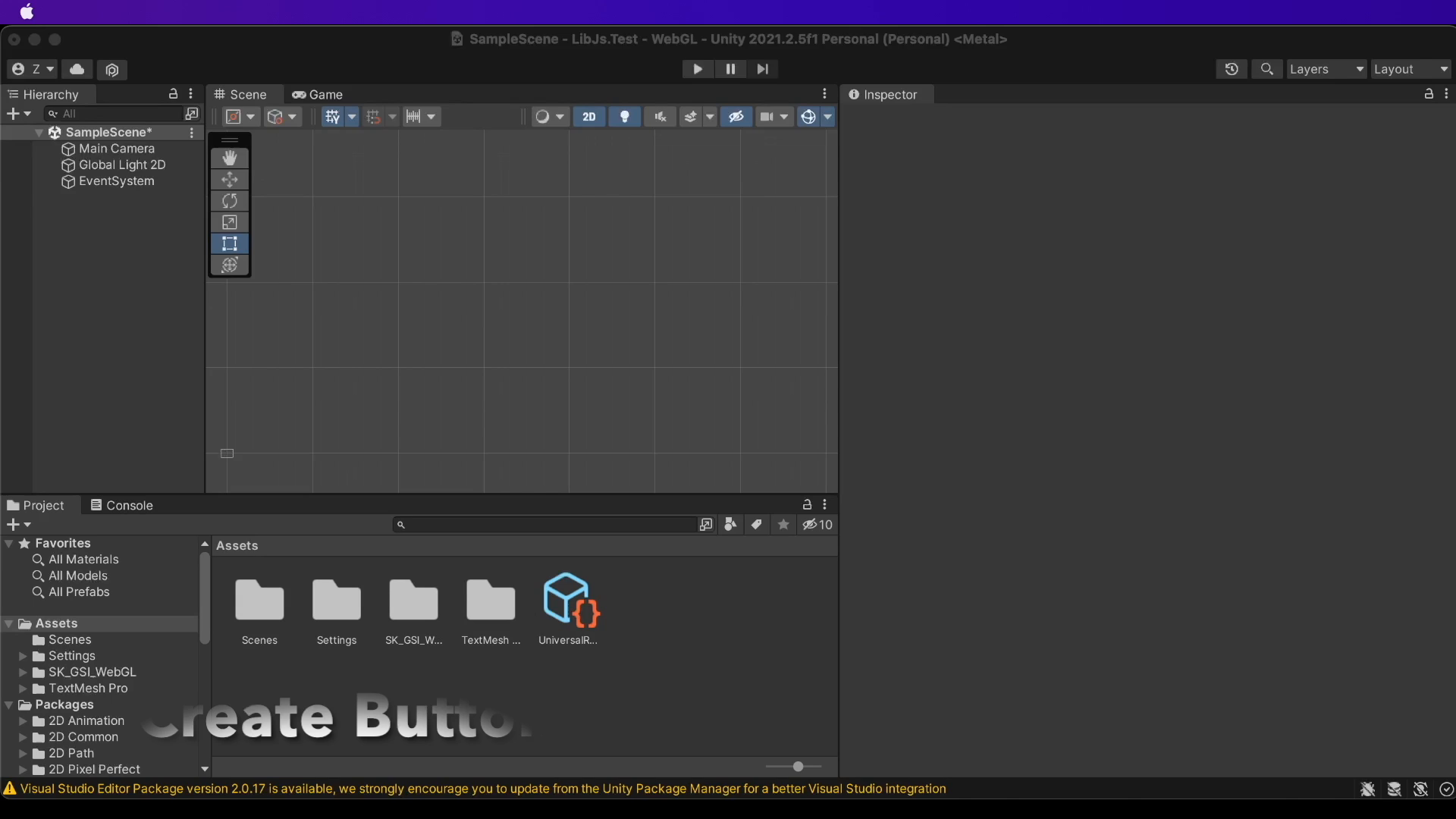Switch to the Console tab

(122, 505)
